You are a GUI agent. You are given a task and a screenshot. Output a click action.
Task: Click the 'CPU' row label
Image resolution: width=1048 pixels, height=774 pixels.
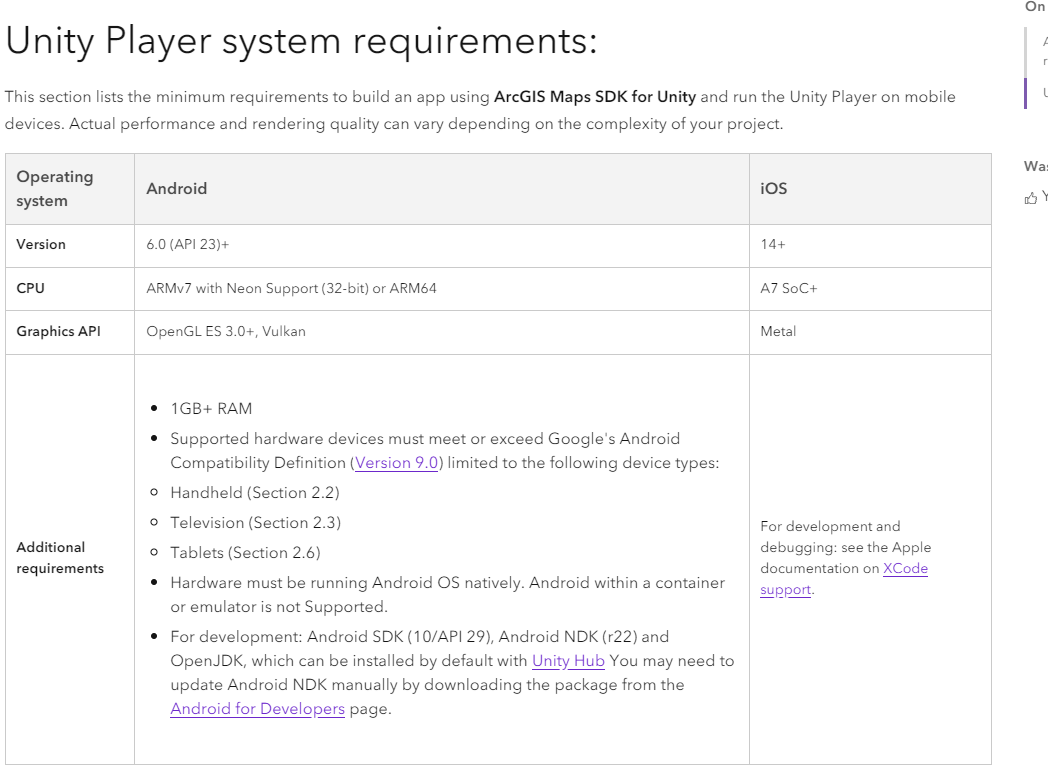click(30, 288)
